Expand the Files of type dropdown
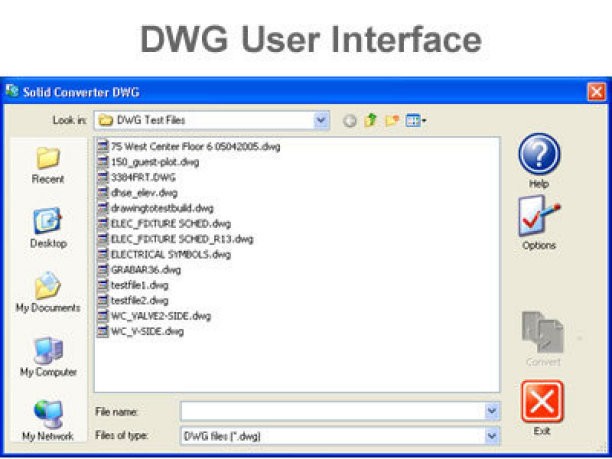612x459 pixels. click(x=492, y=435)
